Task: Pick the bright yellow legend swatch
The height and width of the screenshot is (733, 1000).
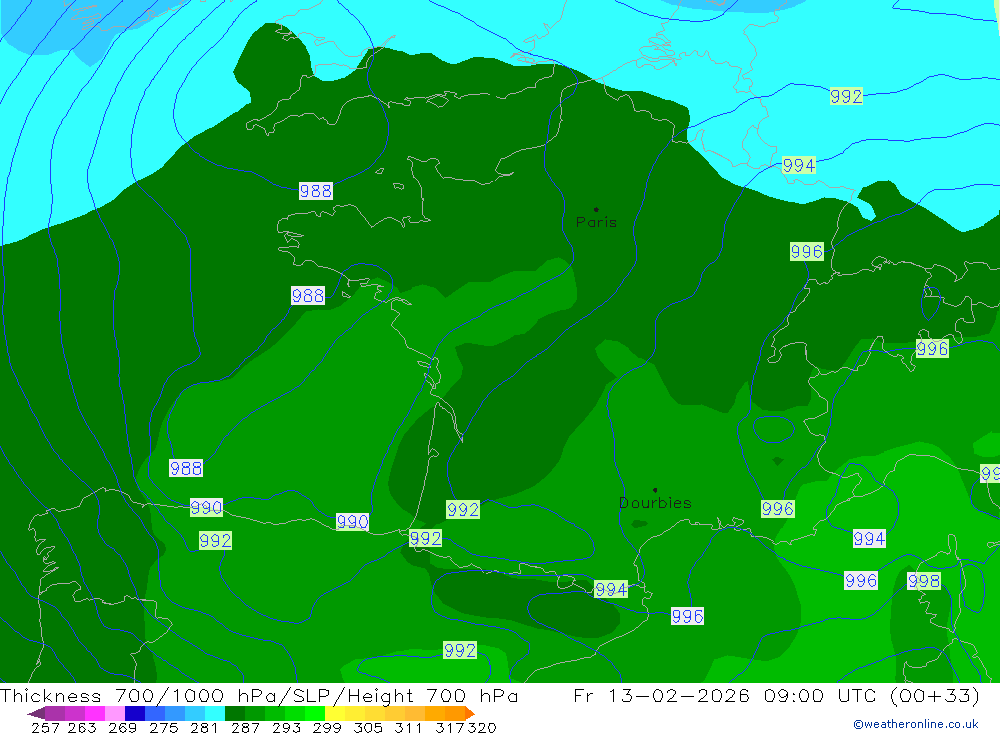Action: coord(335,713)
